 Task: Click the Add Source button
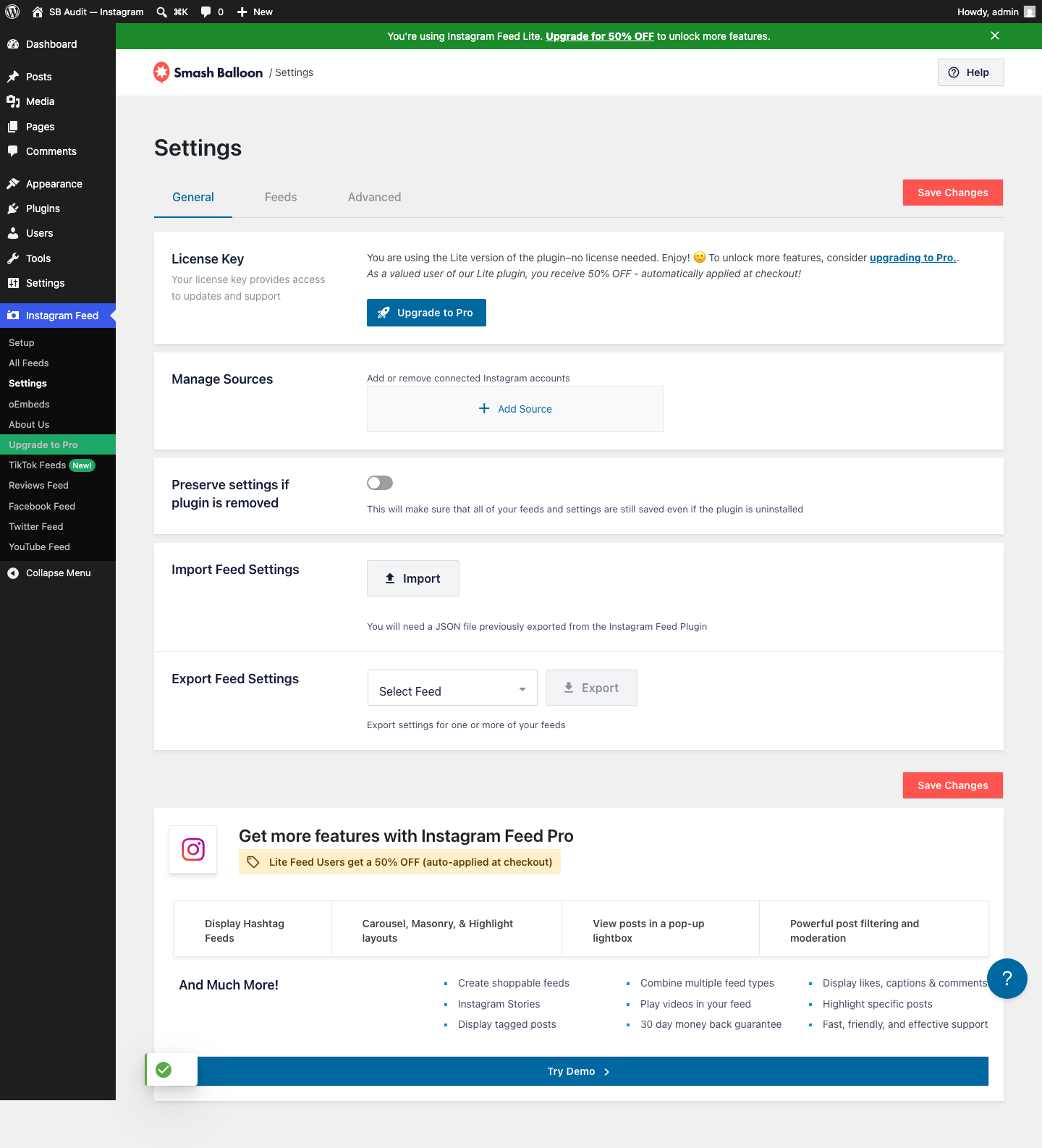point(515,409)
